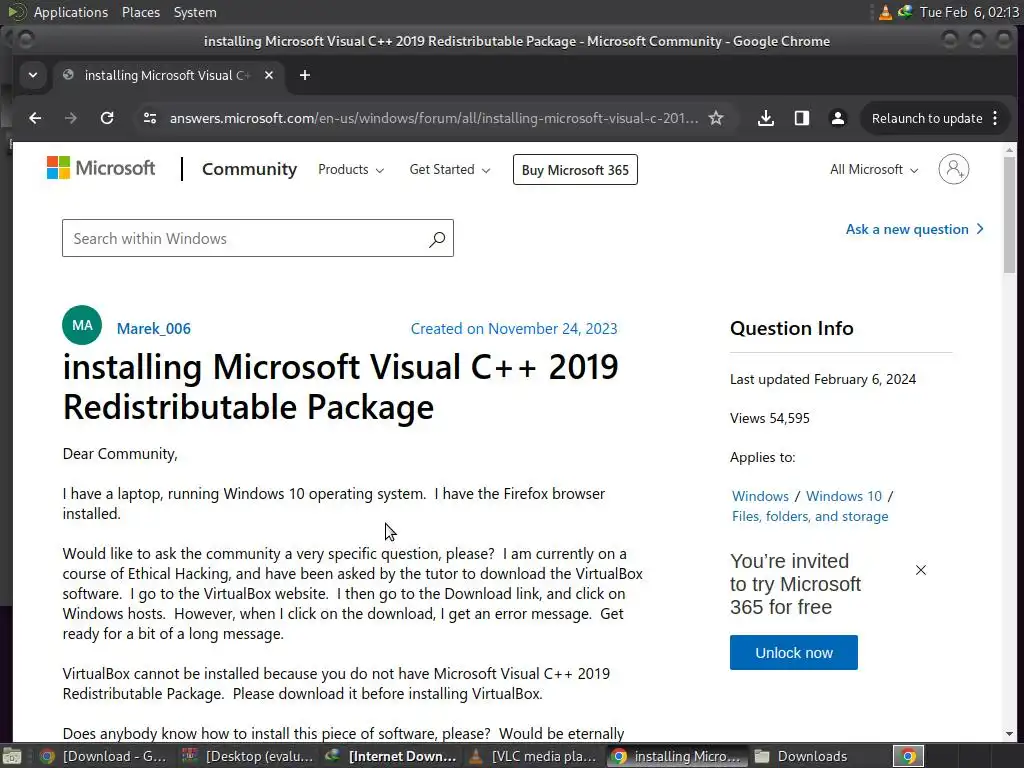
Task: Open the MA user avatar
Action: (x=82, y=325)
